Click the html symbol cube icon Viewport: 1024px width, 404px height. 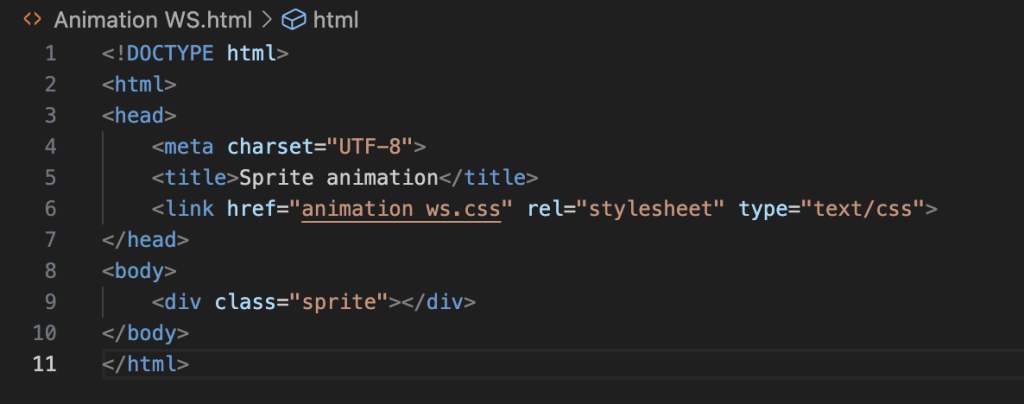click(x=293, y=20)
